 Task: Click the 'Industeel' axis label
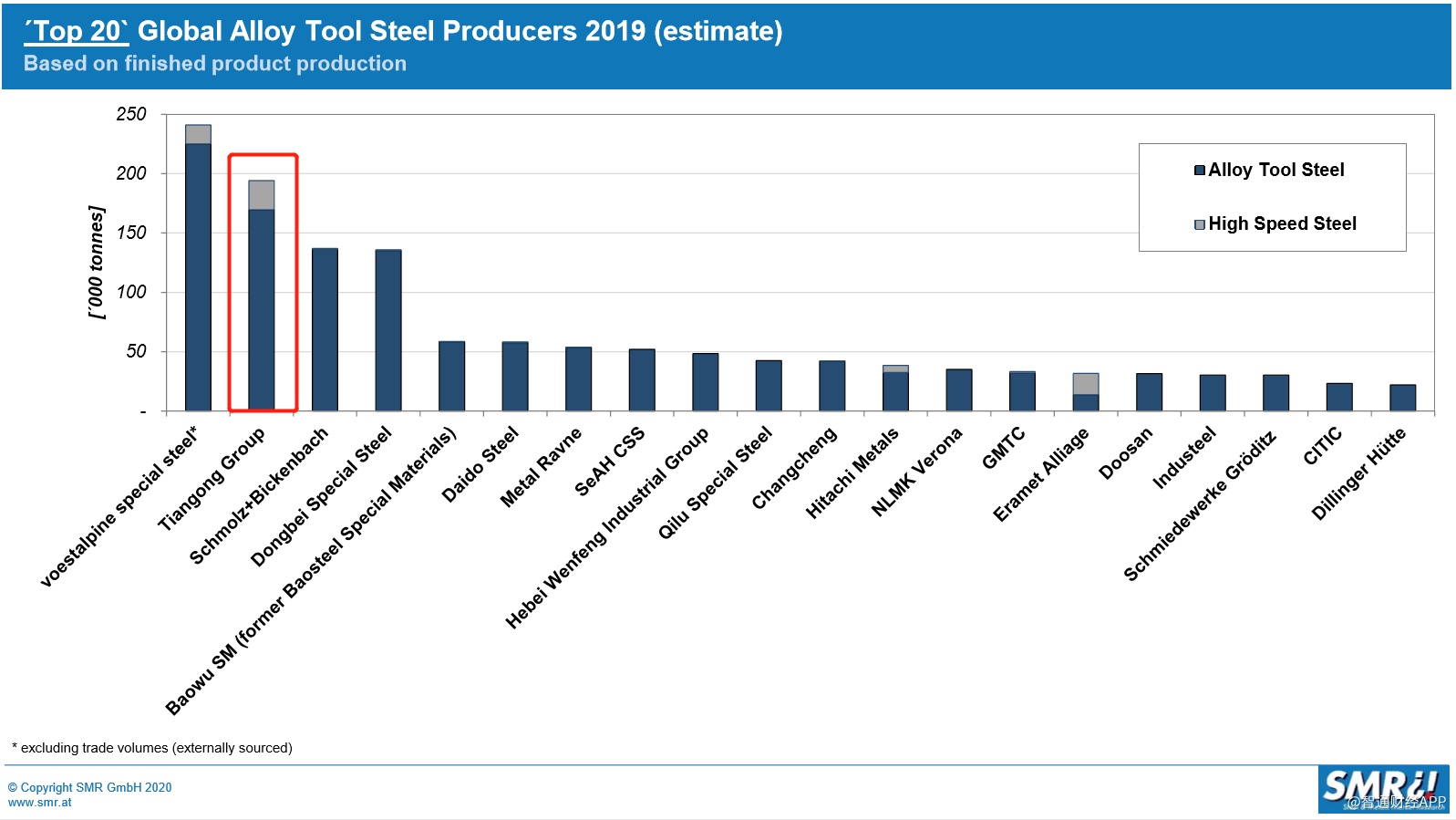1184,458
